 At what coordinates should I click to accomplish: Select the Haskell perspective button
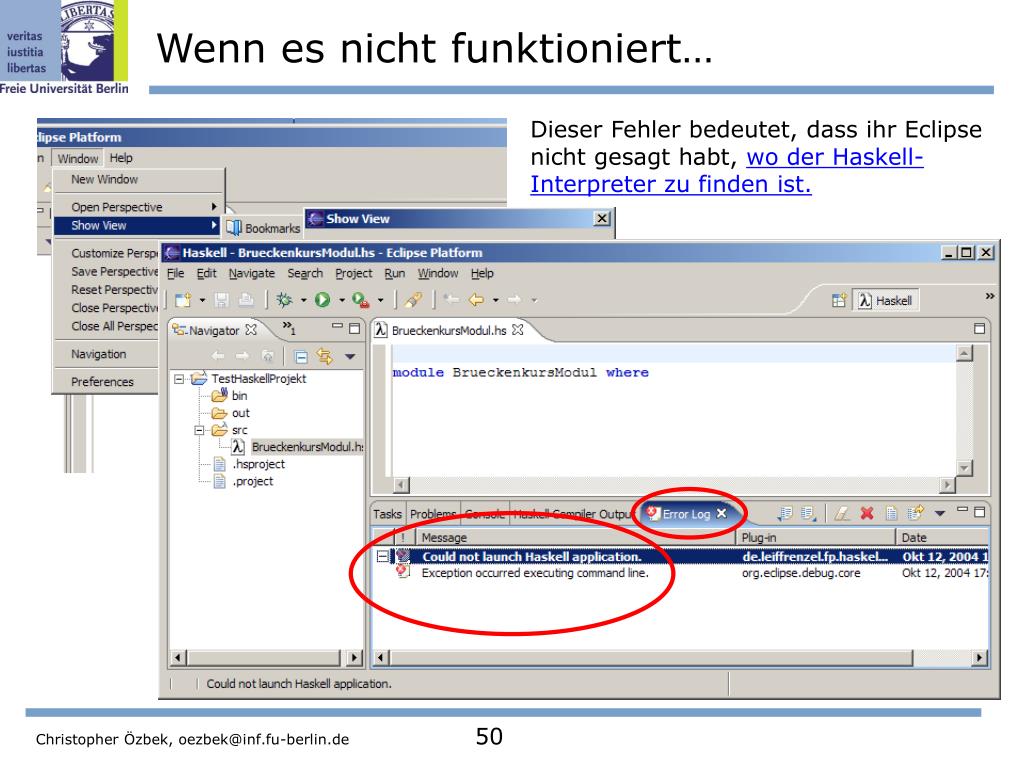point(886,300)
